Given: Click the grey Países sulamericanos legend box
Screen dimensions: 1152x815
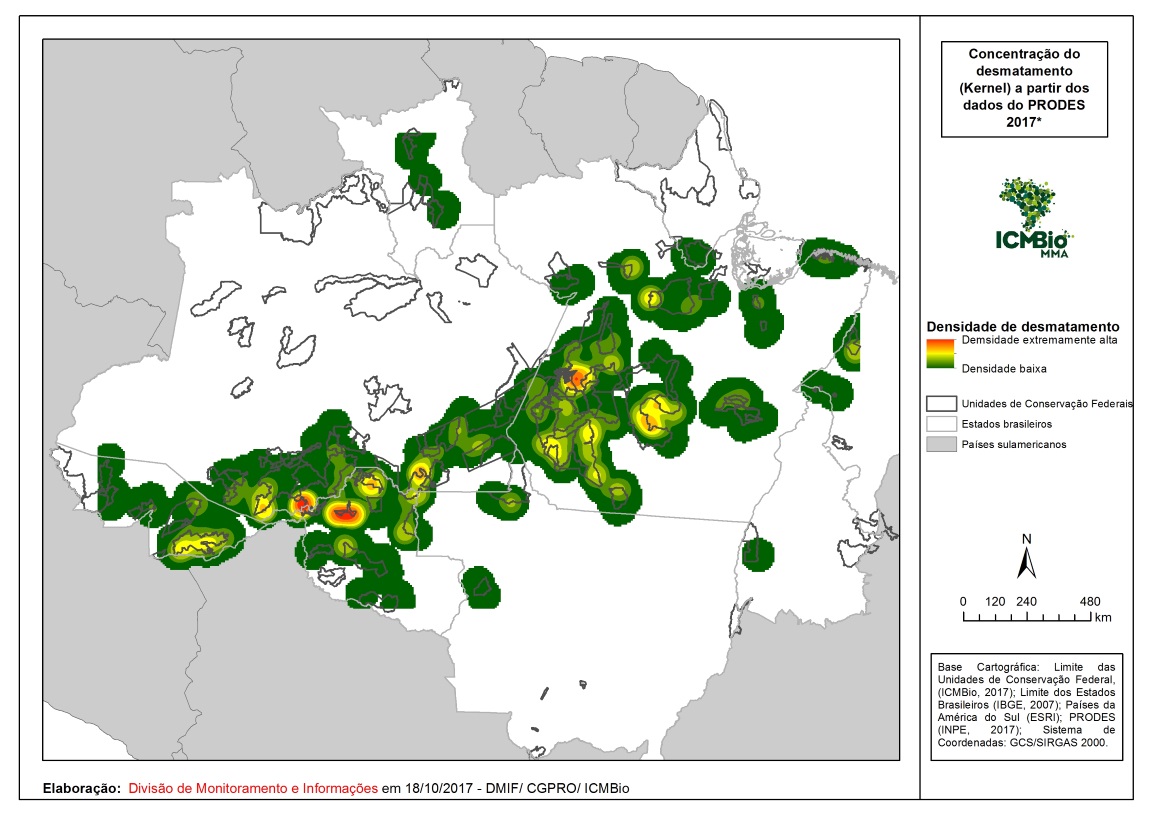Looking at the screenshot, I should pos(940,444).
